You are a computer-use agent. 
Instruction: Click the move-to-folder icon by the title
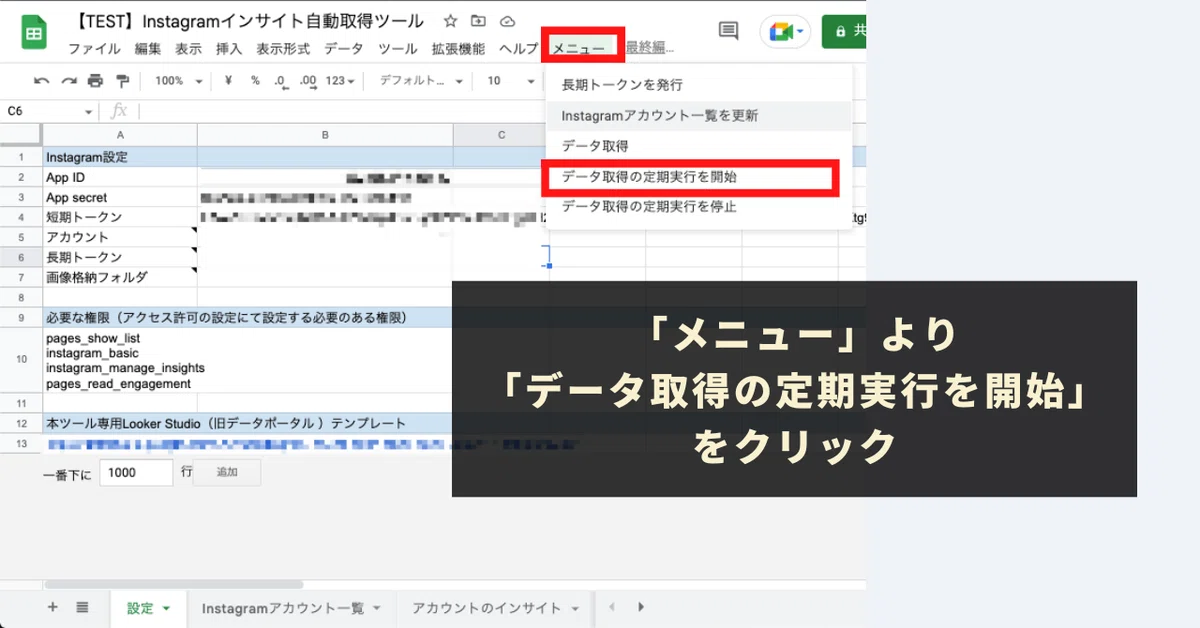click(478, 21)
